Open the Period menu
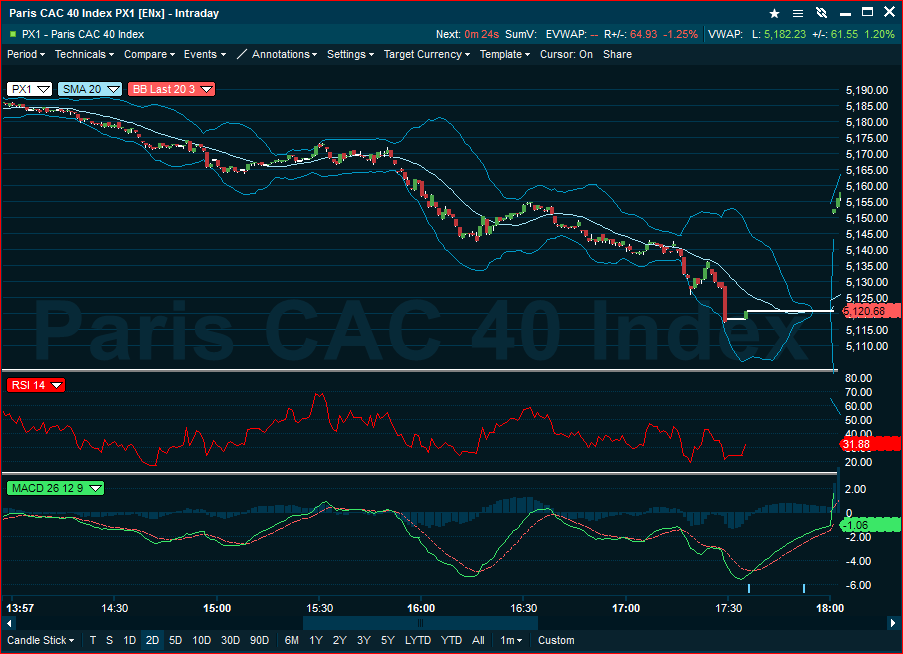The height and width of the screenshot is (654, 903). pyautogui.click(x=26, y=54)
